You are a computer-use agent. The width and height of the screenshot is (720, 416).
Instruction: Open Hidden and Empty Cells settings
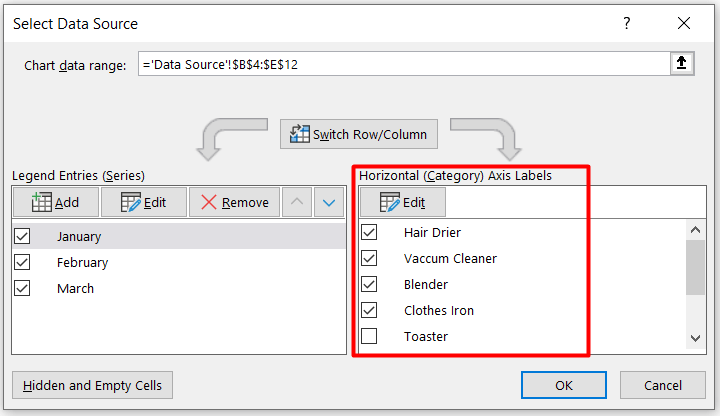point(93,385)
